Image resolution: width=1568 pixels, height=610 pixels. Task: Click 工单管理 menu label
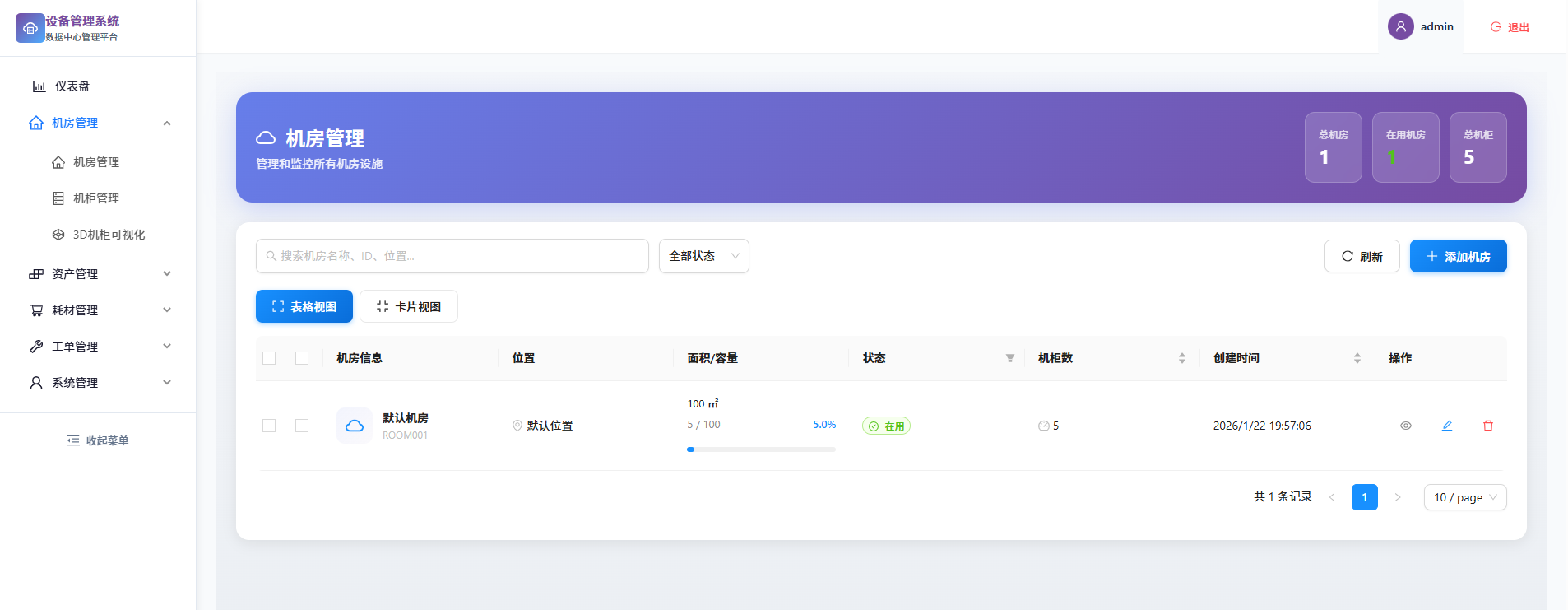pos(75,347)
